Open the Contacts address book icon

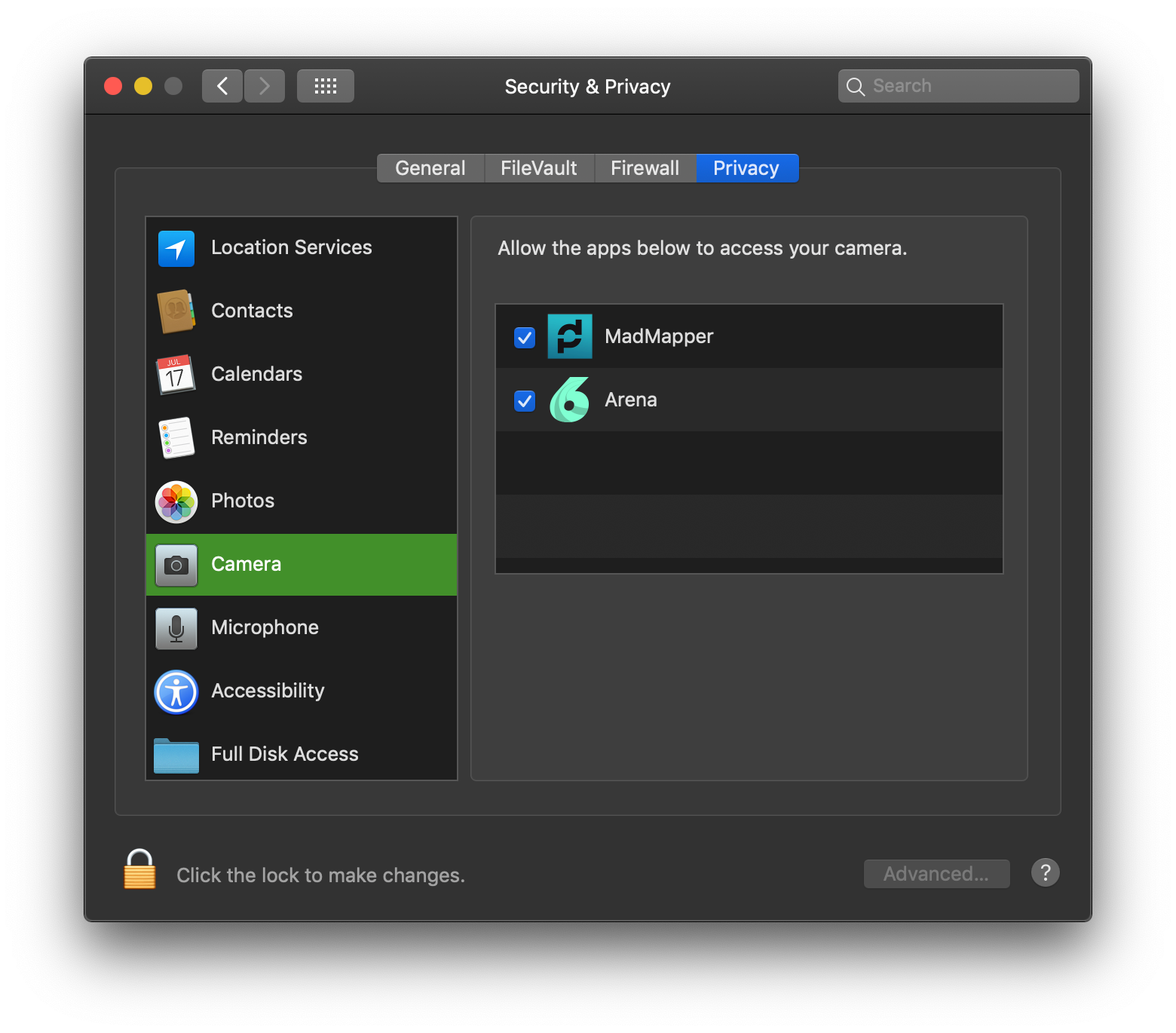[176, 311]
